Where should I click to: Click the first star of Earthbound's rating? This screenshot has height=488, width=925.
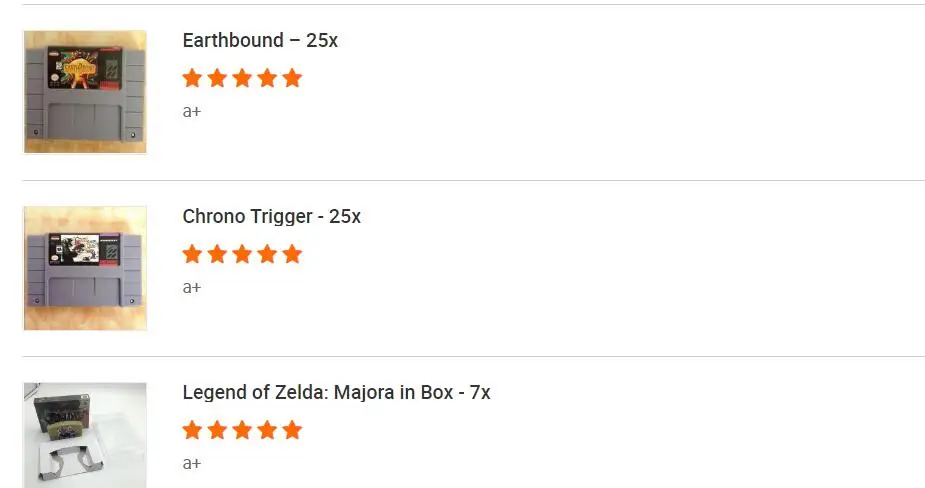(x=192, y=78)
